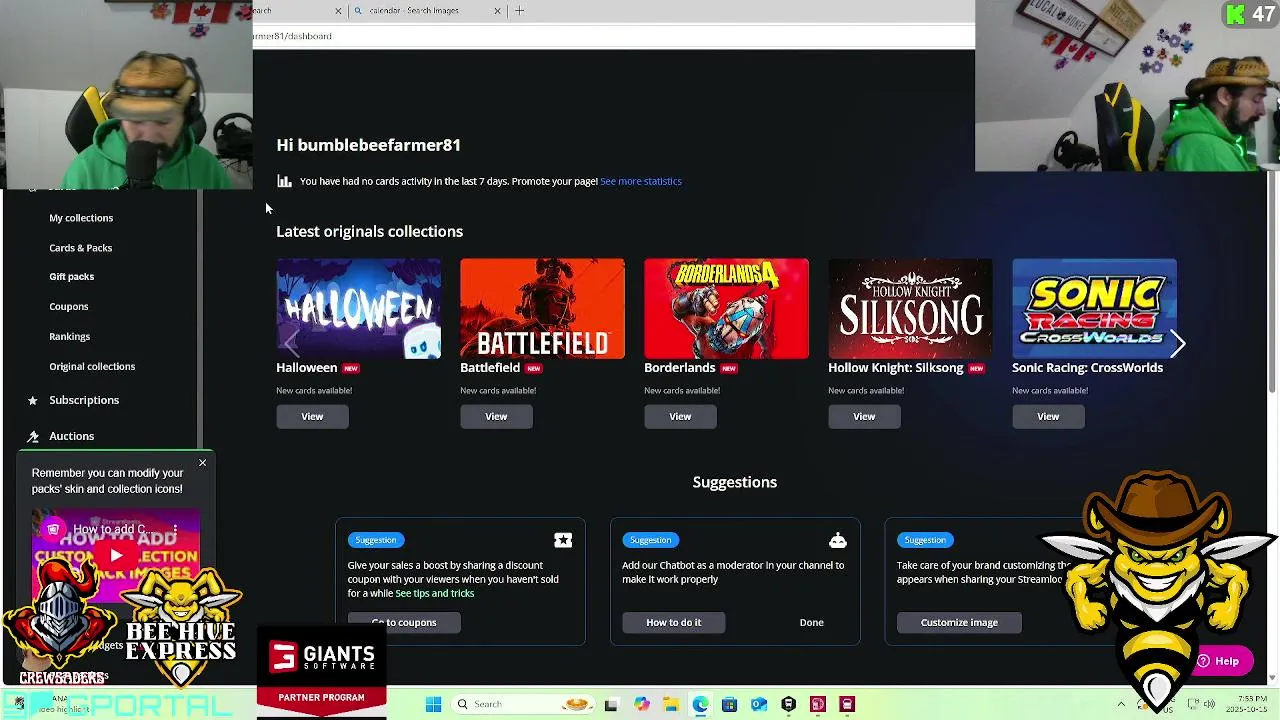Open My collections in sidebar
The image size is (1280, 720).
click(x=81, y=218)
